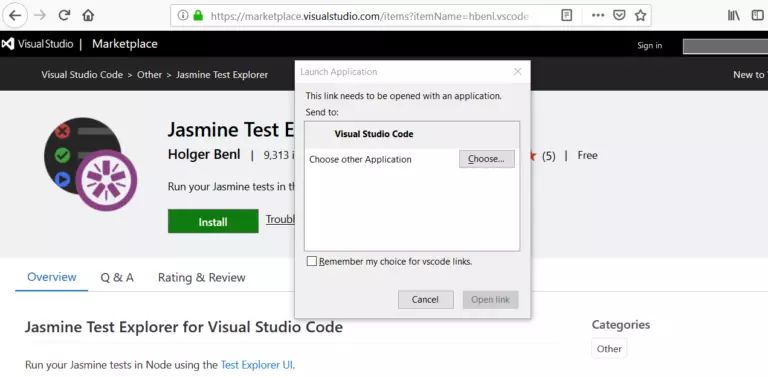Open the Library icon in the toolbar
768x377 pixels.
click(x=734, y=15)
